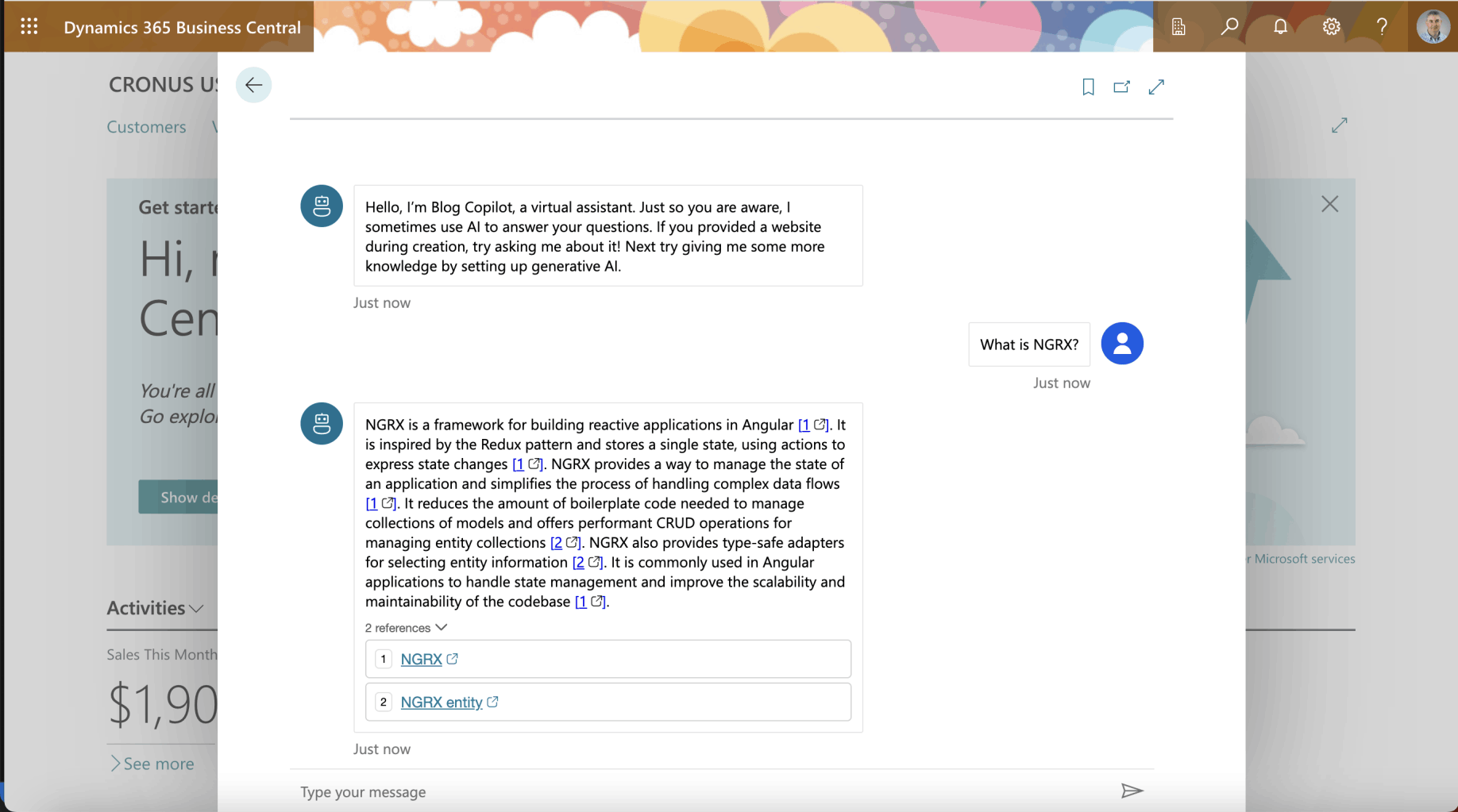Click the Dynamics 365 Business Central title
The height and width of the screenshot is (812, 1458).
183,27
